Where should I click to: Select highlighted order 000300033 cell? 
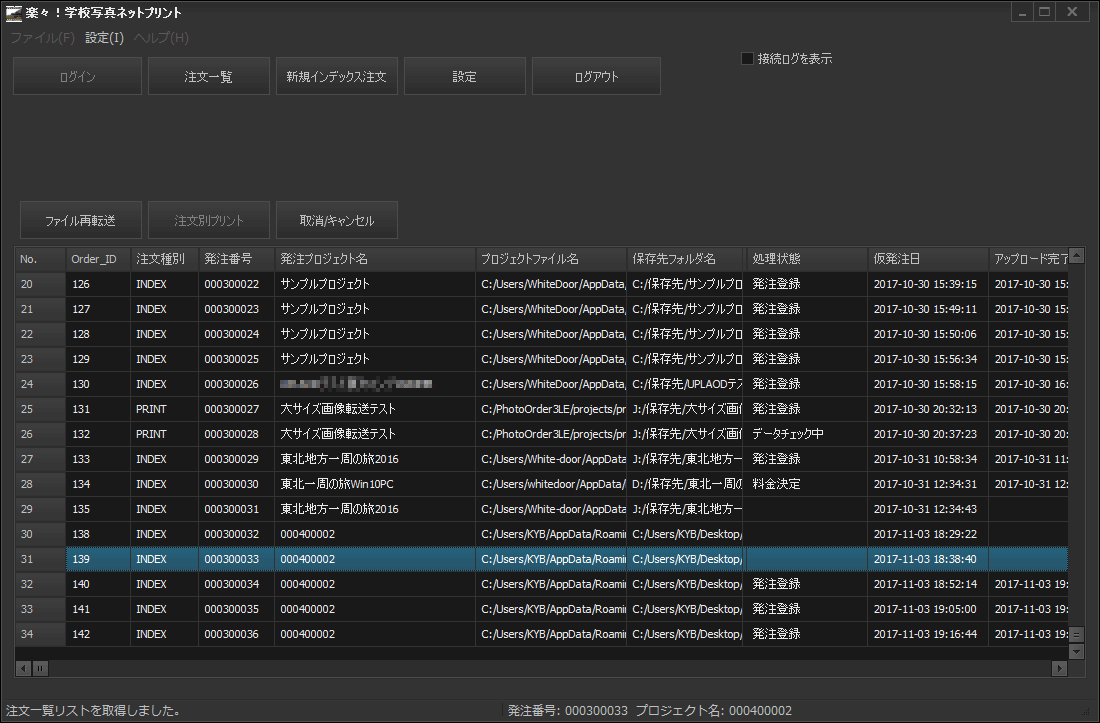tap(236, 559)
